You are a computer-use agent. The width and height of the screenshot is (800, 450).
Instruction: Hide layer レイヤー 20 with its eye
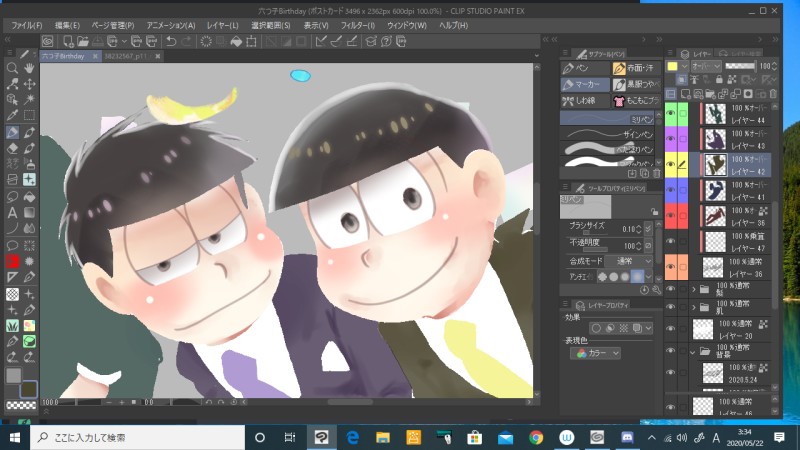pyautogui.click(x=670, y=329)
